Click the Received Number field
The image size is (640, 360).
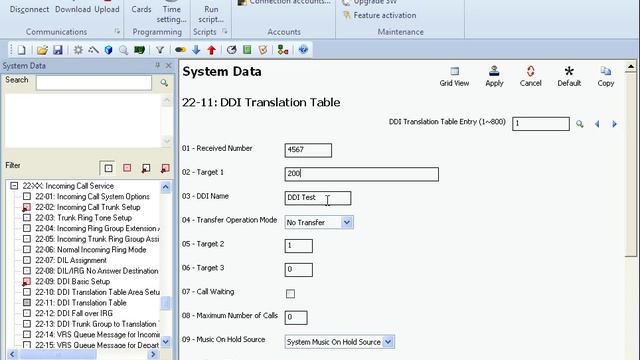pyautogui.click(x=308, y=150)
